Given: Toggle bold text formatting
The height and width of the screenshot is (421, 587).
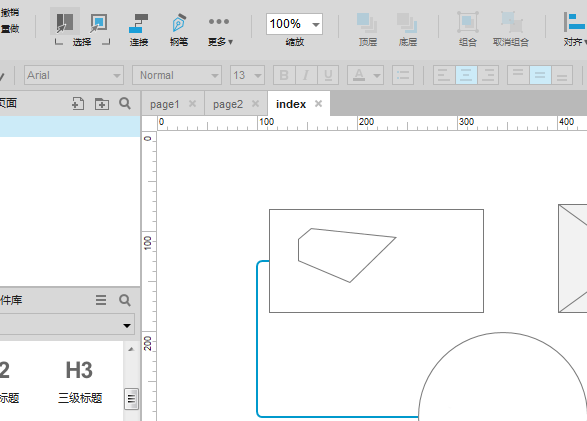Looking at the screenshot, I should pos(284,75).
